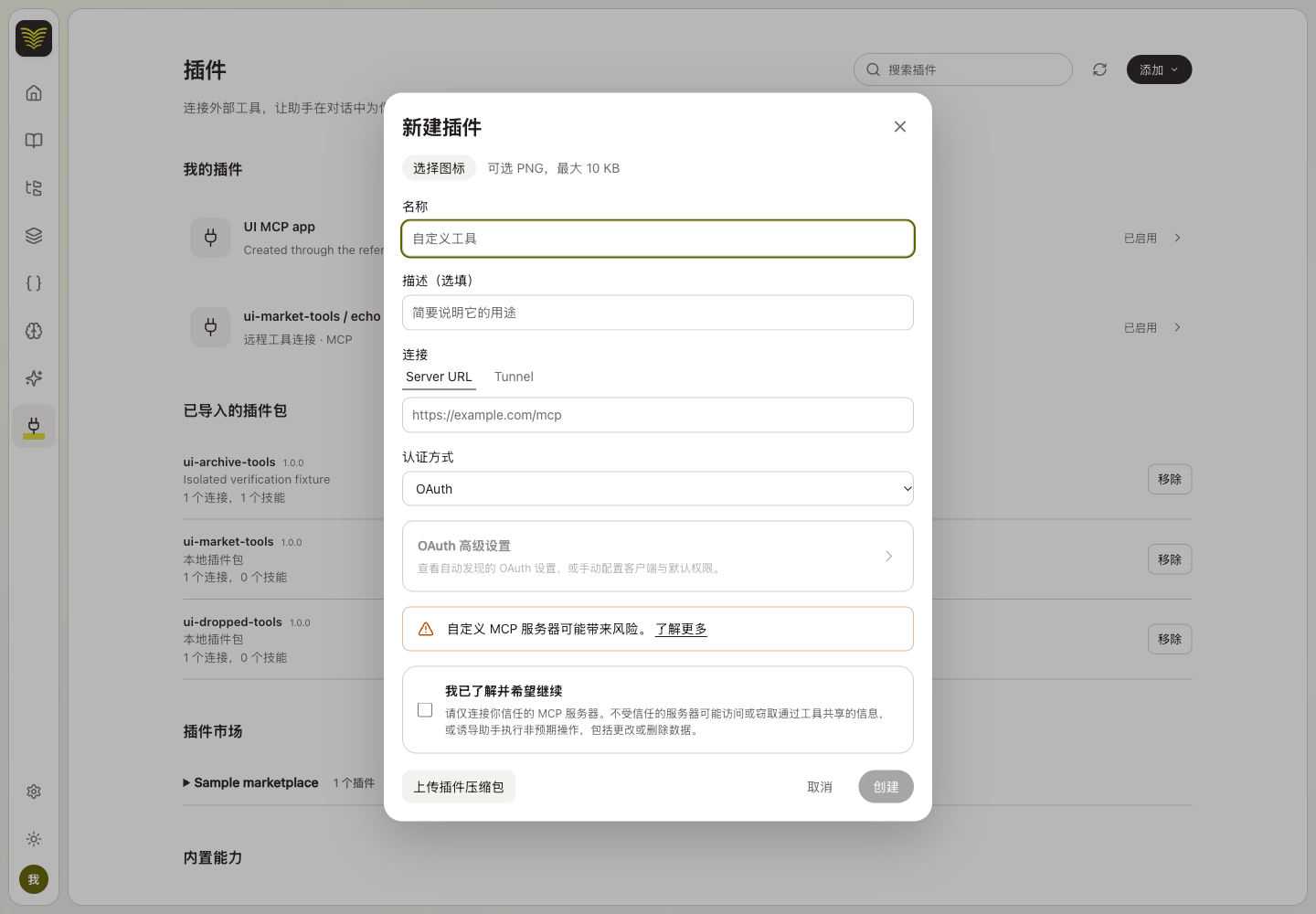Open the sparkle icon in sidebar
Screen dimensions: 1316x914
tap(34, 378)
